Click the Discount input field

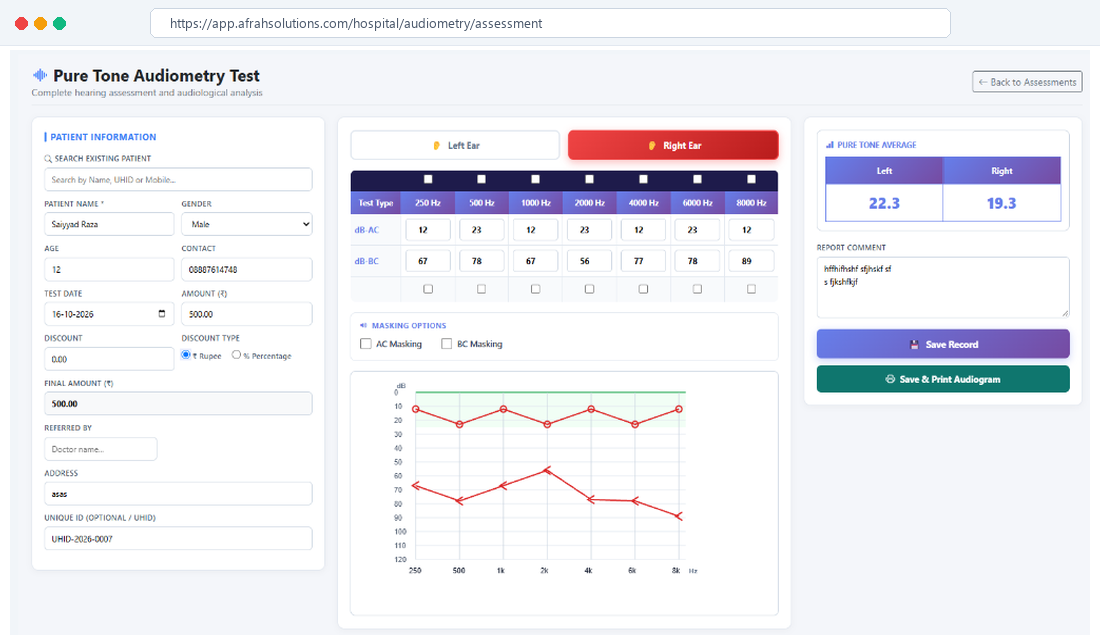(109, 359)
